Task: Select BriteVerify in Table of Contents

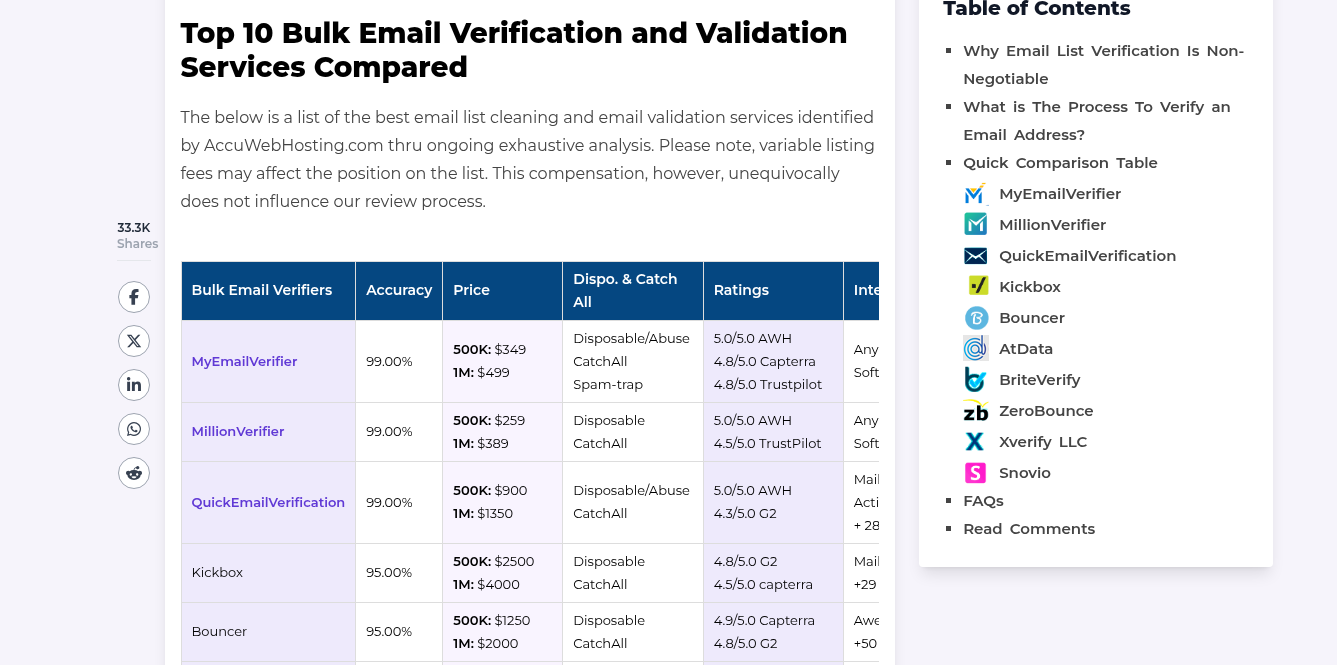Action: click(x=1039, y=380)
